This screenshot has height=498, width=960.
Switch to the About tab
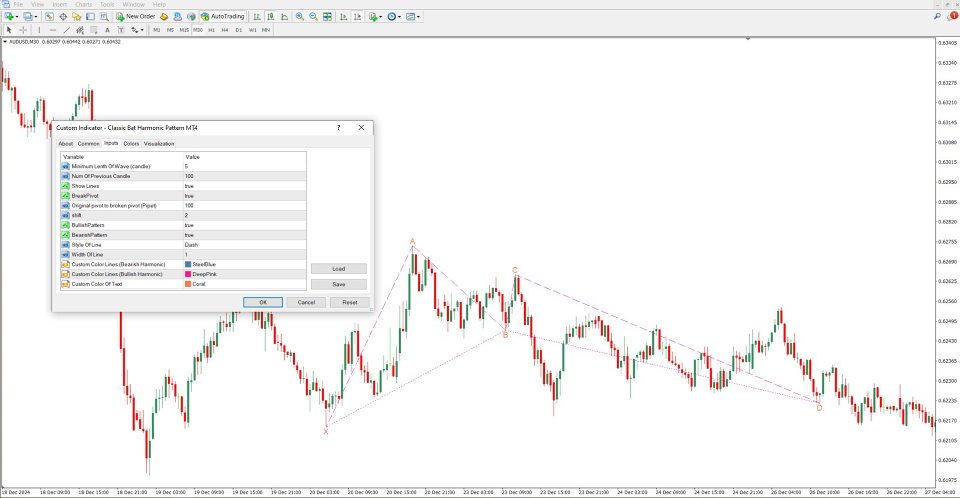click(66, 143)
